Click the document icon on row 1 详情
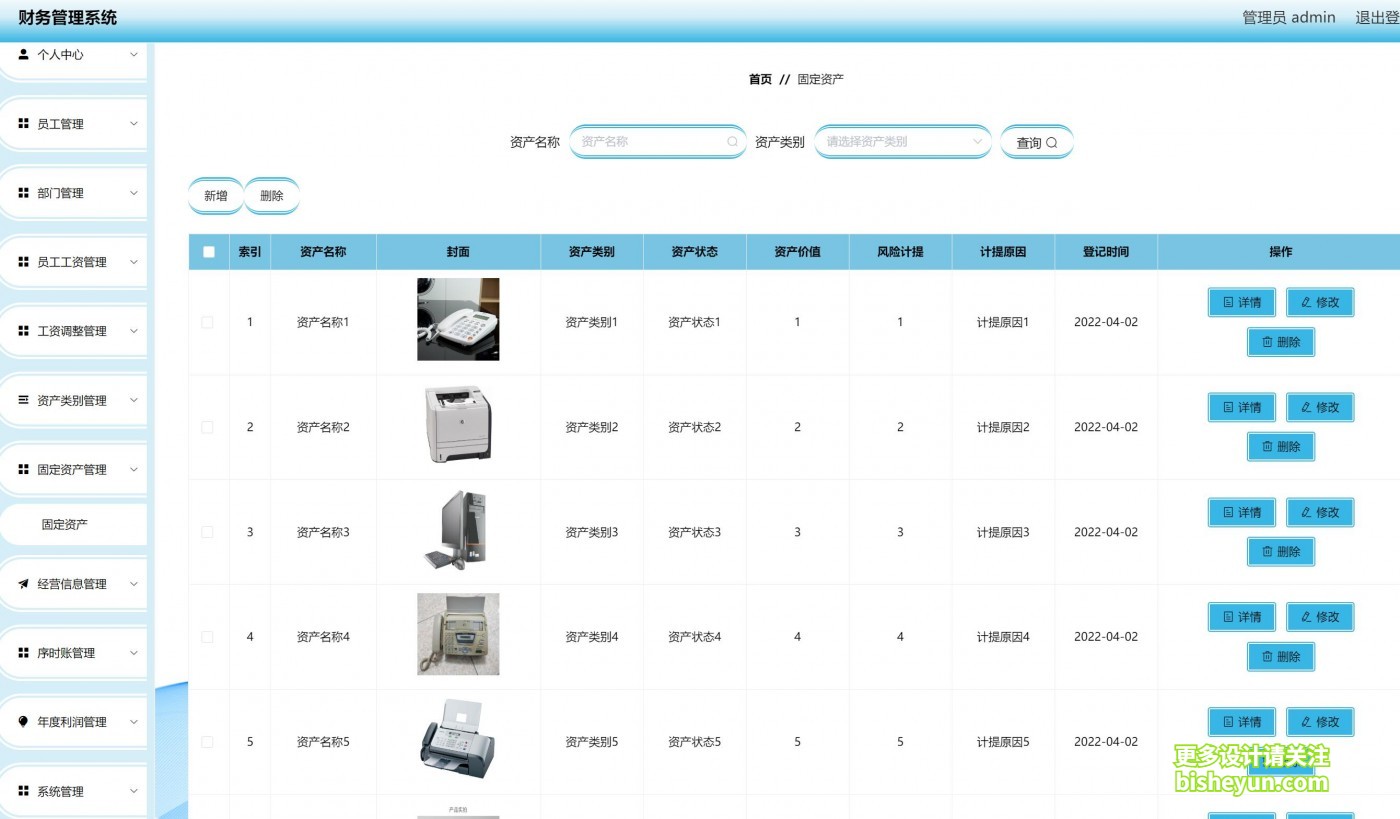The image size is (1400, 819). coord(1228,302)
